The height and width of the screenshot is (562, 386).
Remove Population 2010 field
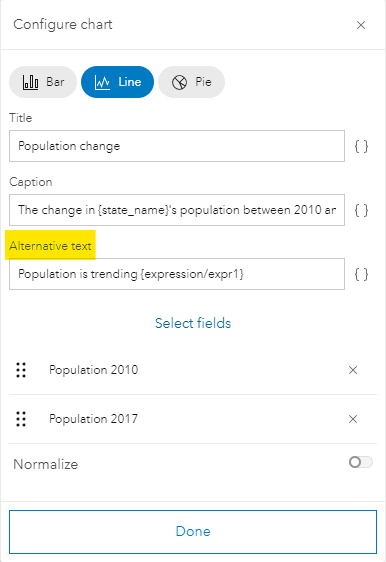[353, 370]
